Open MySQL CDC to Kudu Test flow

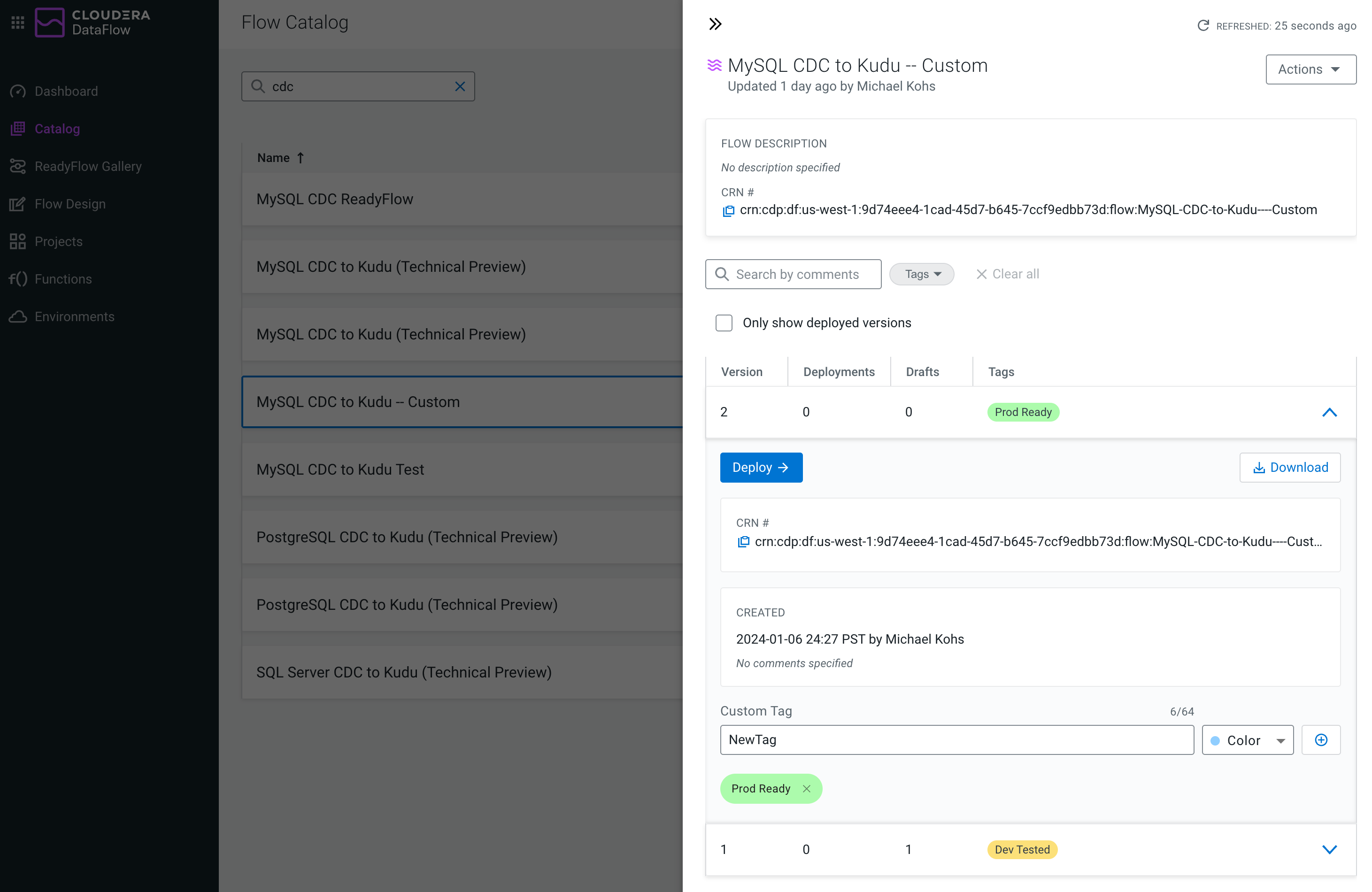[x=339, y=469]
